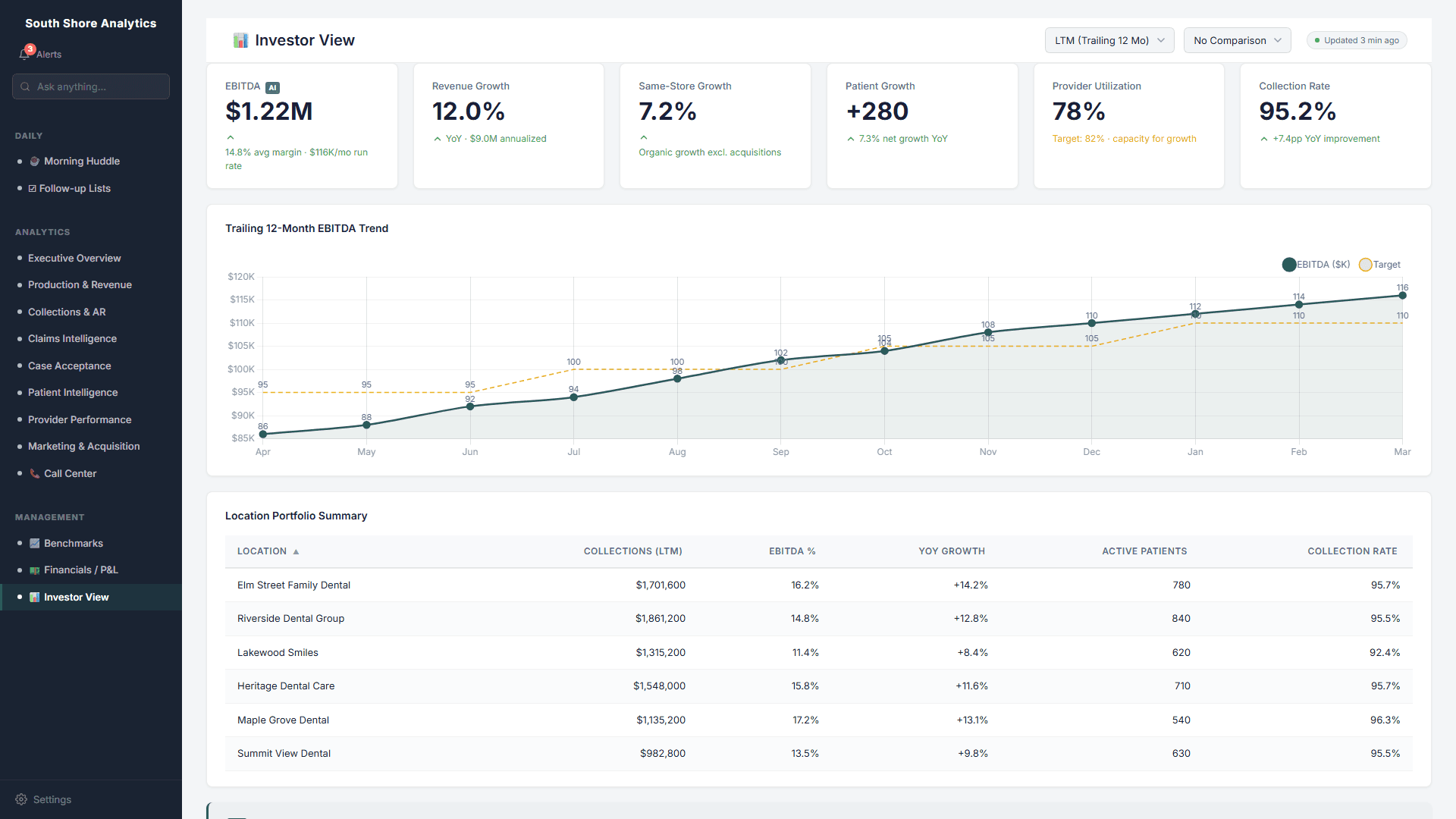Click the Benchmarks chart icon
Viewport: 1456px width, 819px height.
[x=34, y=544]
